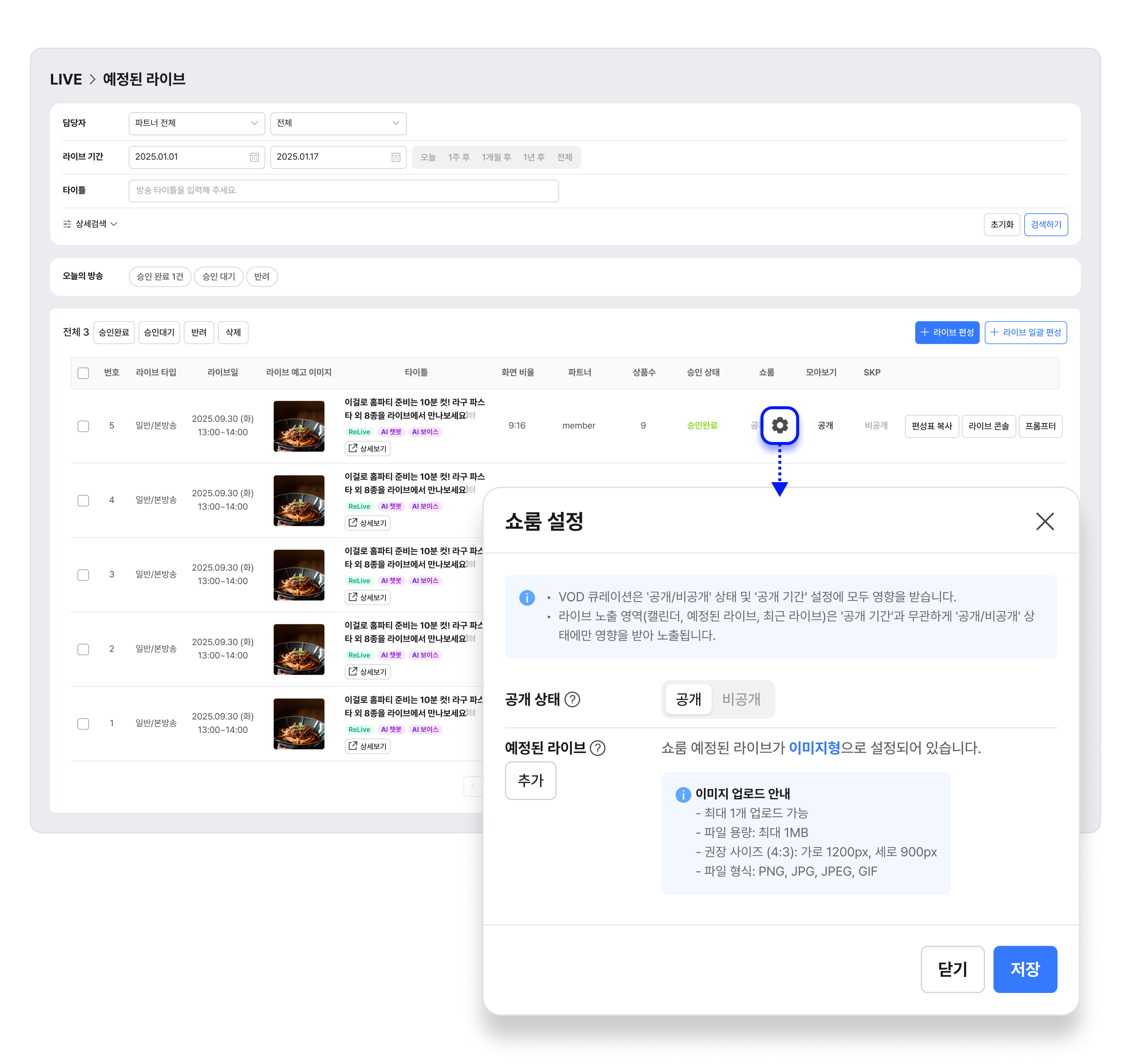Switch 공개 상태 toggle to 비공개
Viewport: 1131px width, 1064px height.
tap(741, 699)
